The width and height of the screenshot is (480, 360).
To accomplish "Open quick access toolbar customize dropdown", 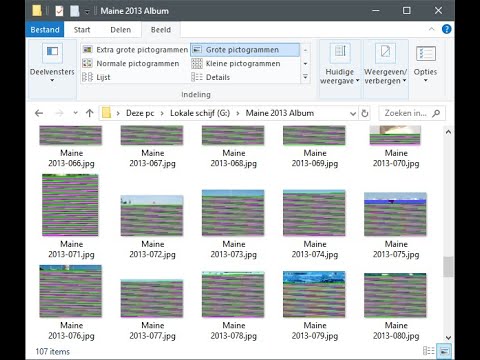I will [x=87, y=12].
